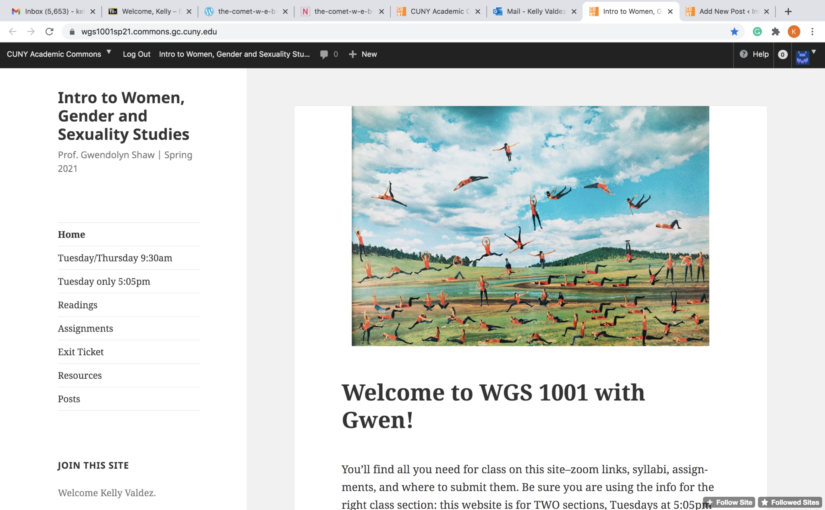
Task: Click the notifications counter showing 0
Action: click(x=782, y=54)
